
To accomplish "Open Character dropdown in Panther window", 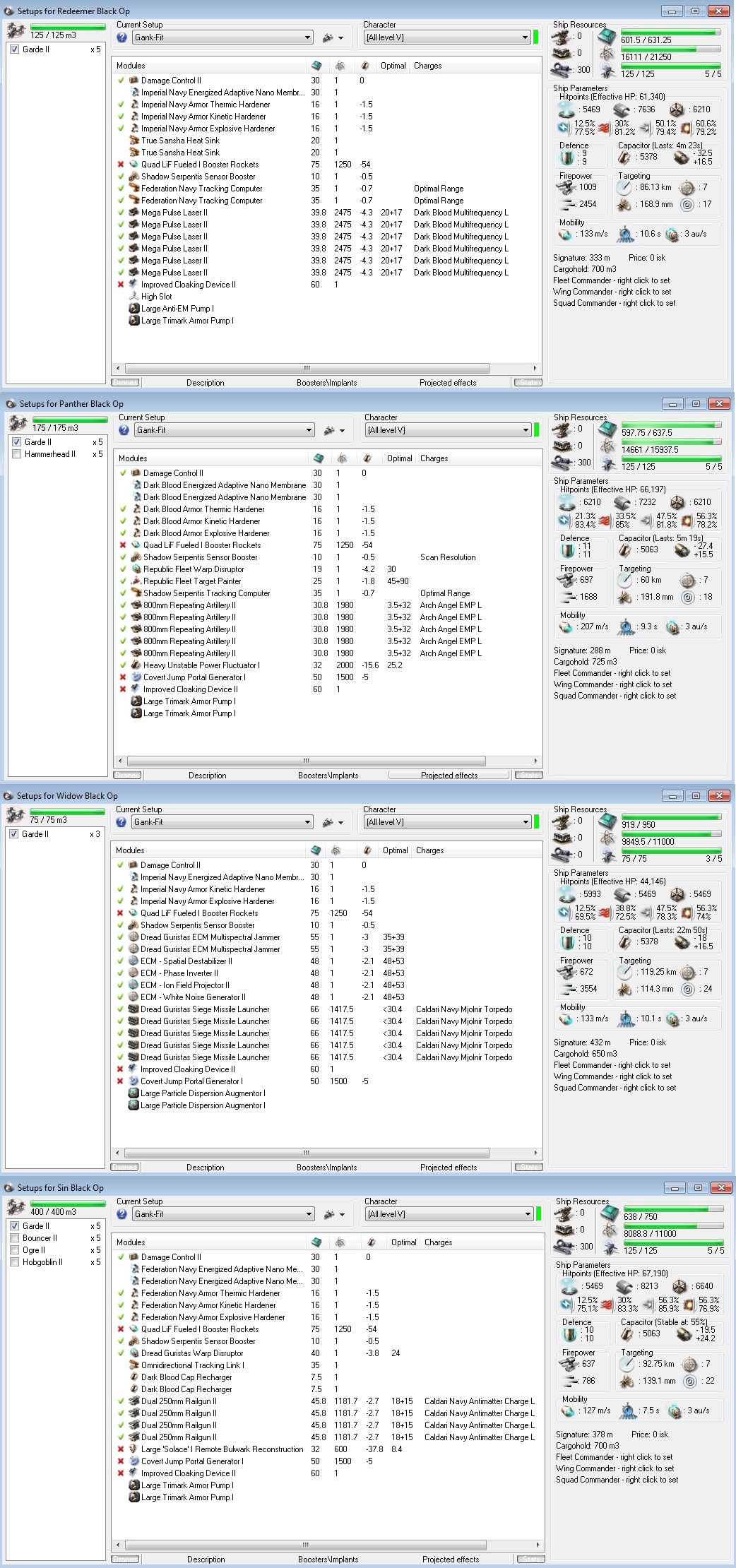I will (448, 430).
